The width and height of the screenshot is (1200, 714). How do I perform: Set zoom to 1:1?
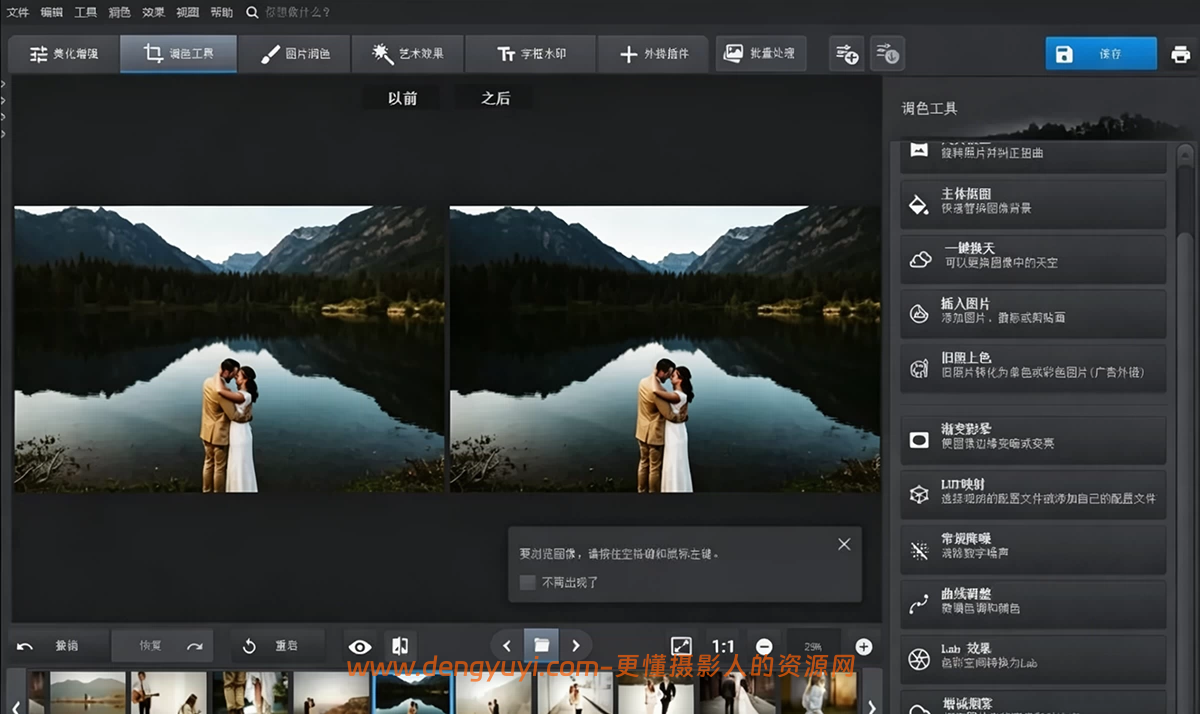(723, 647)
